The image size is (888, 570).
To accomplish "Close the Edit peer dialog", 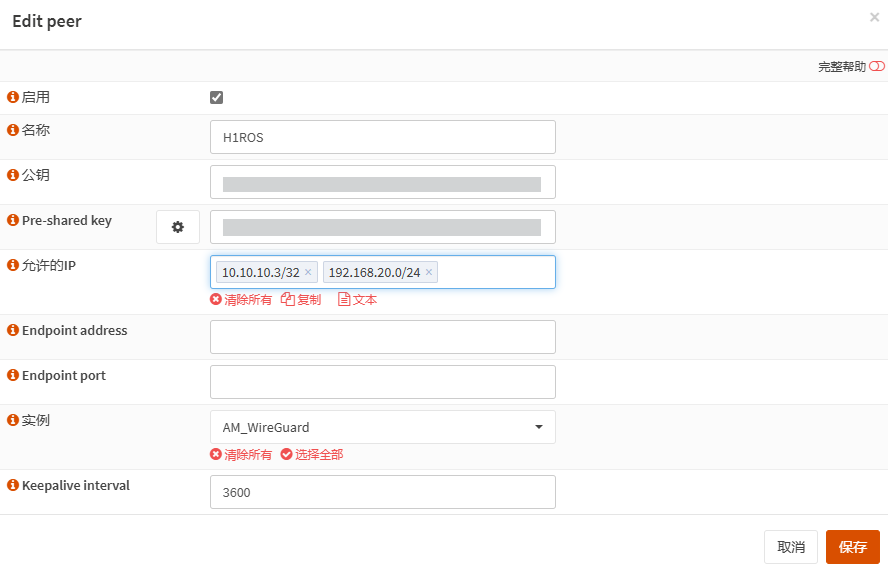I will tap(874, 17).
